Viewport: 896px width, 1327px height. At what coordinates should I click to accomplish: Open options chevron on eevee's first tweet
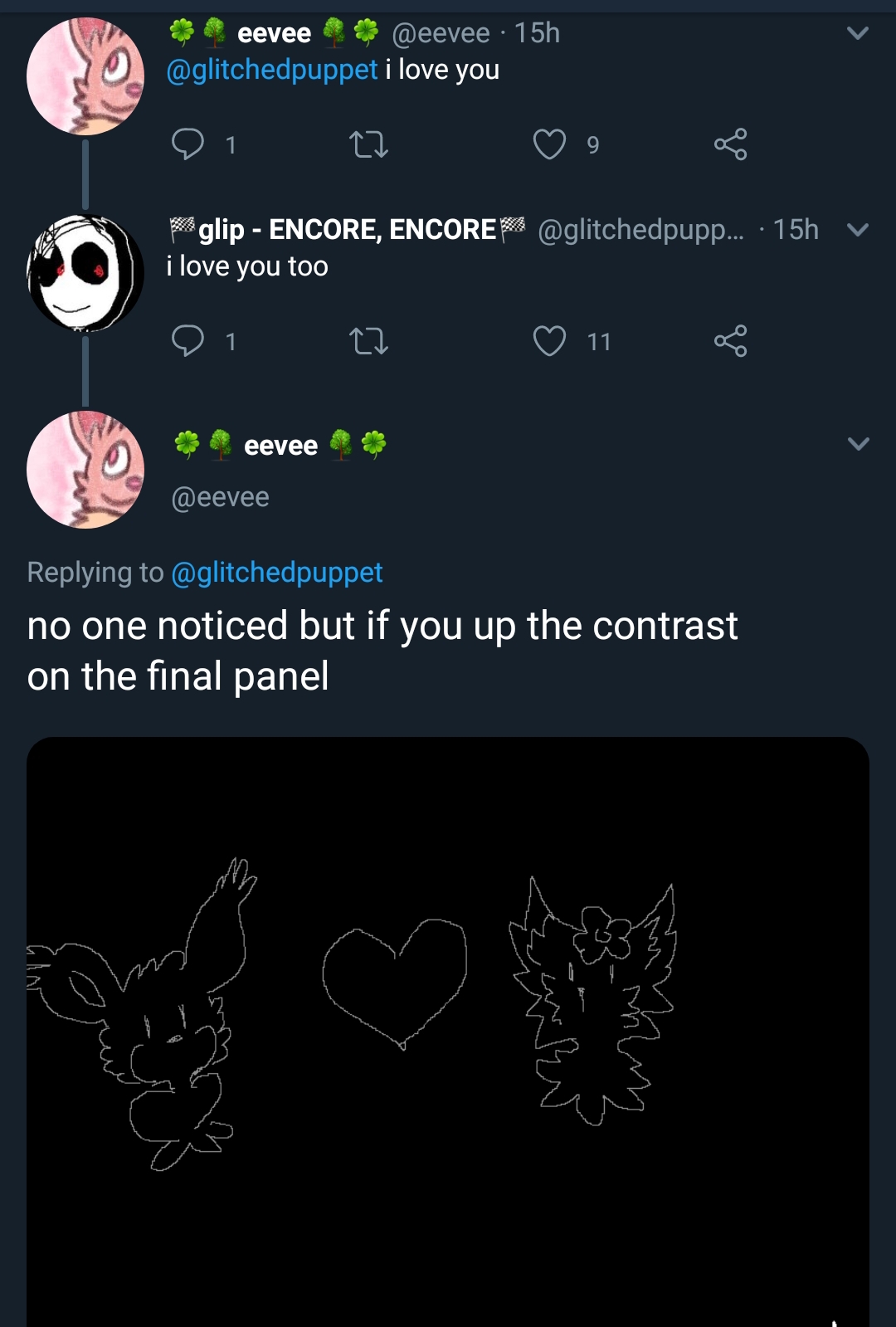point(858,33)
